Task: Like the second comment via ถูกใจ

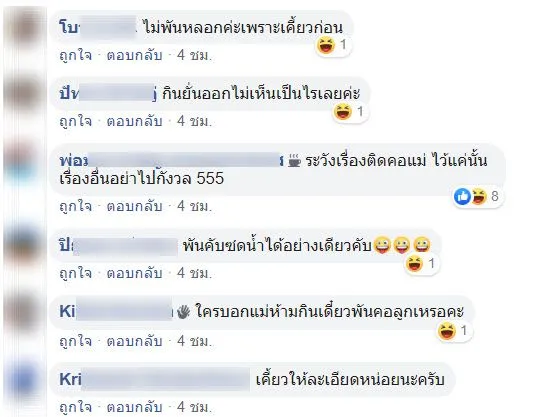Action: pos(76,121)
